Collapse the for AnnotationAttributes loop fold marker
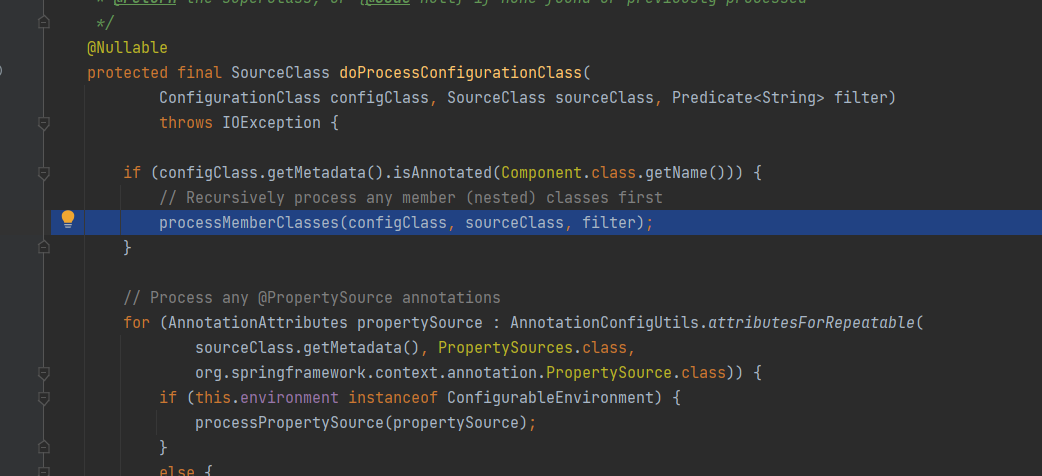The image size is (1042, 476). [x=43, y=324]
